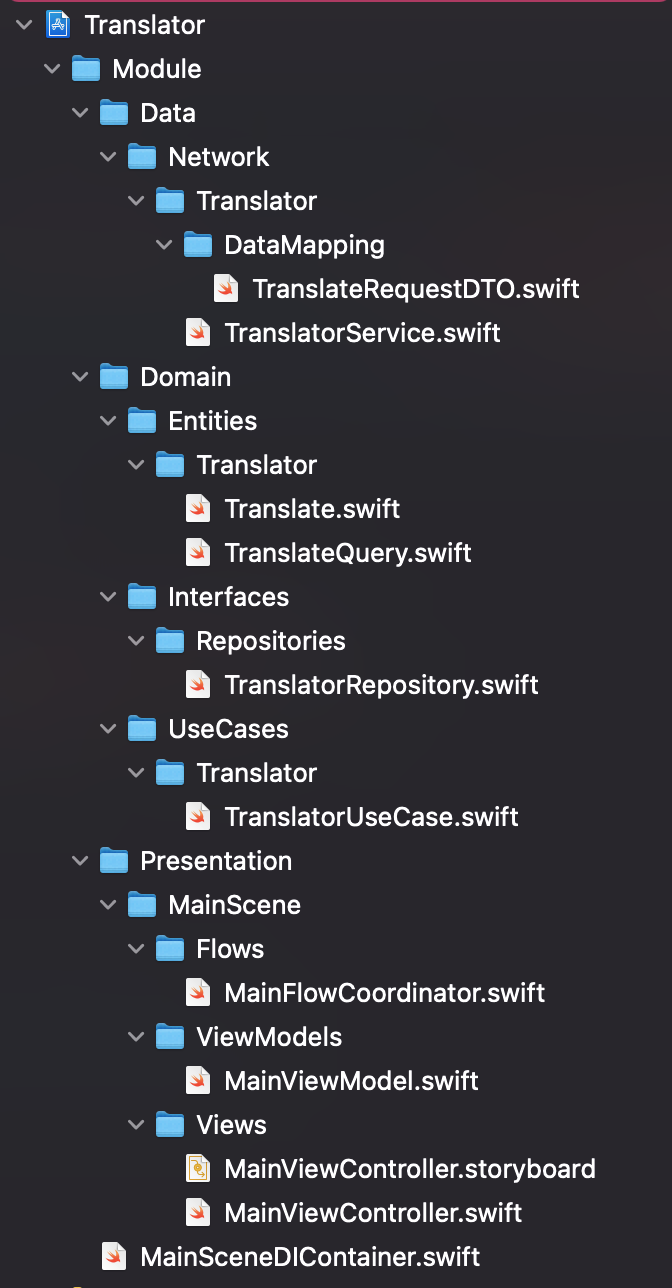Click the folder icon next to Presentation

point(111,860)
